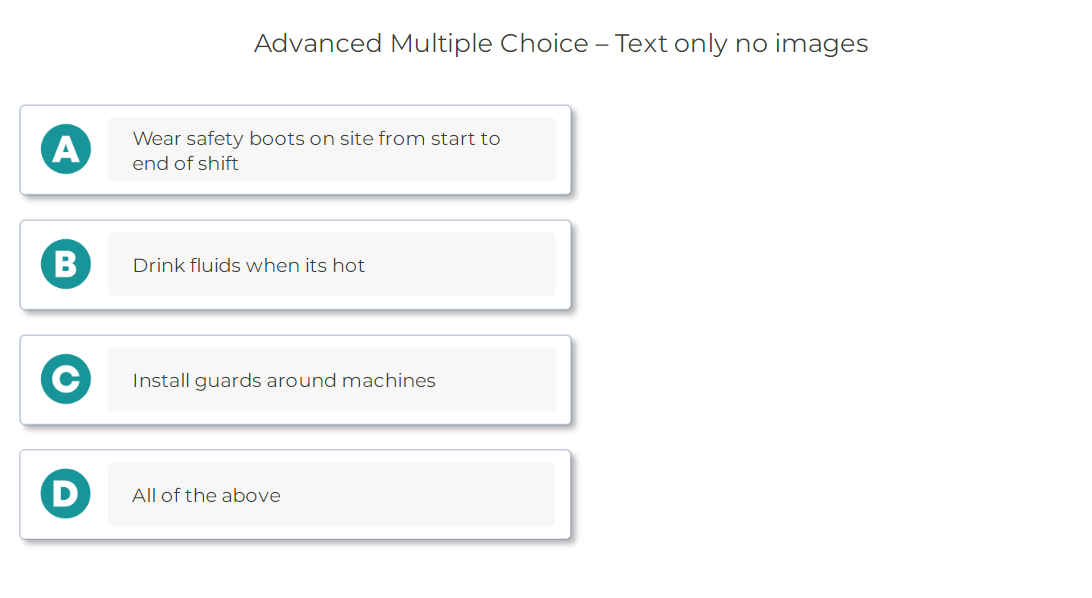Click the teal letter C circle icon

pyautogui.click(x=66, y=379)
